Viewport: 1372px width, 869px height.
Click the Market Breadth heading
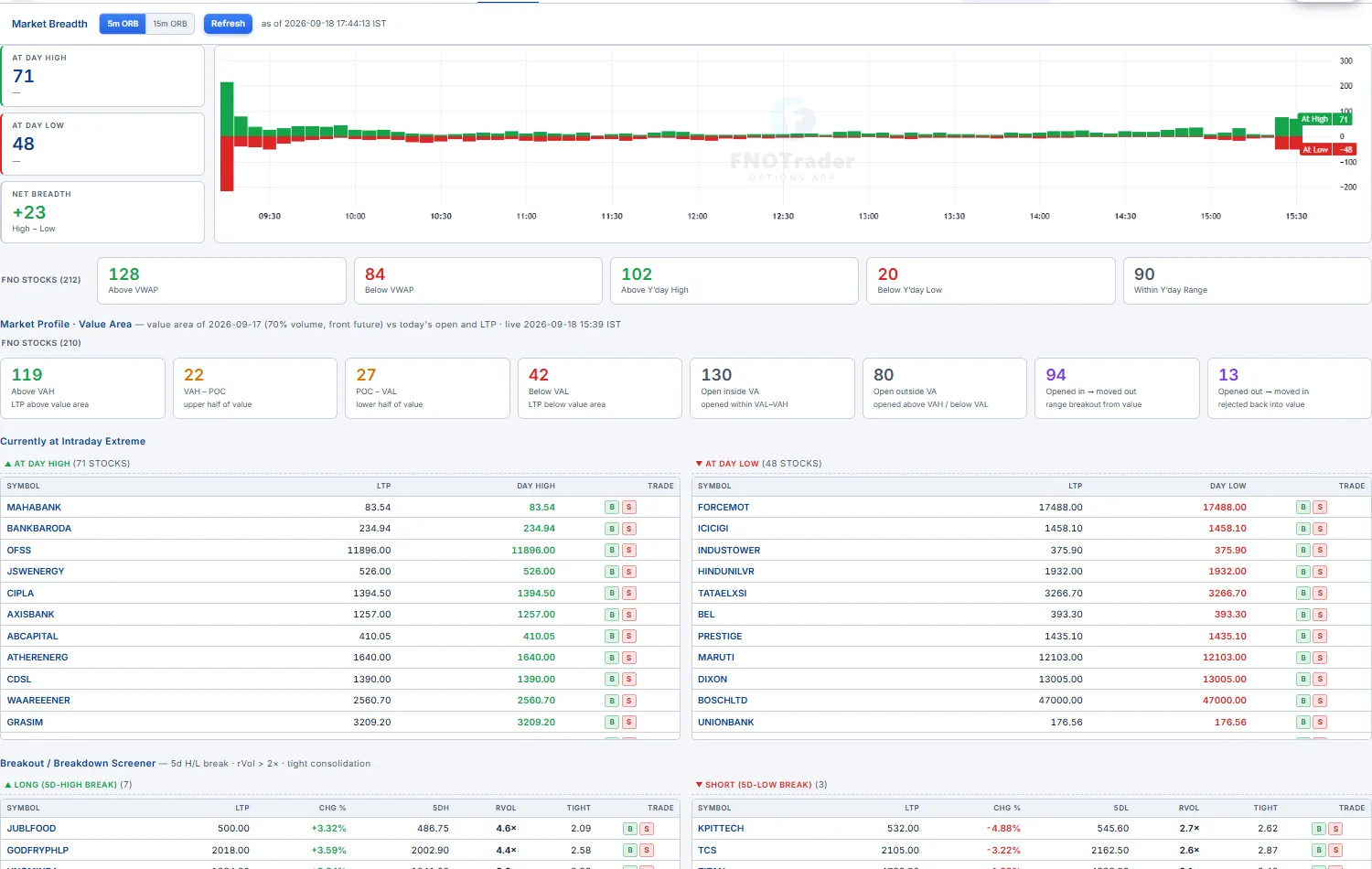[49, 24]
